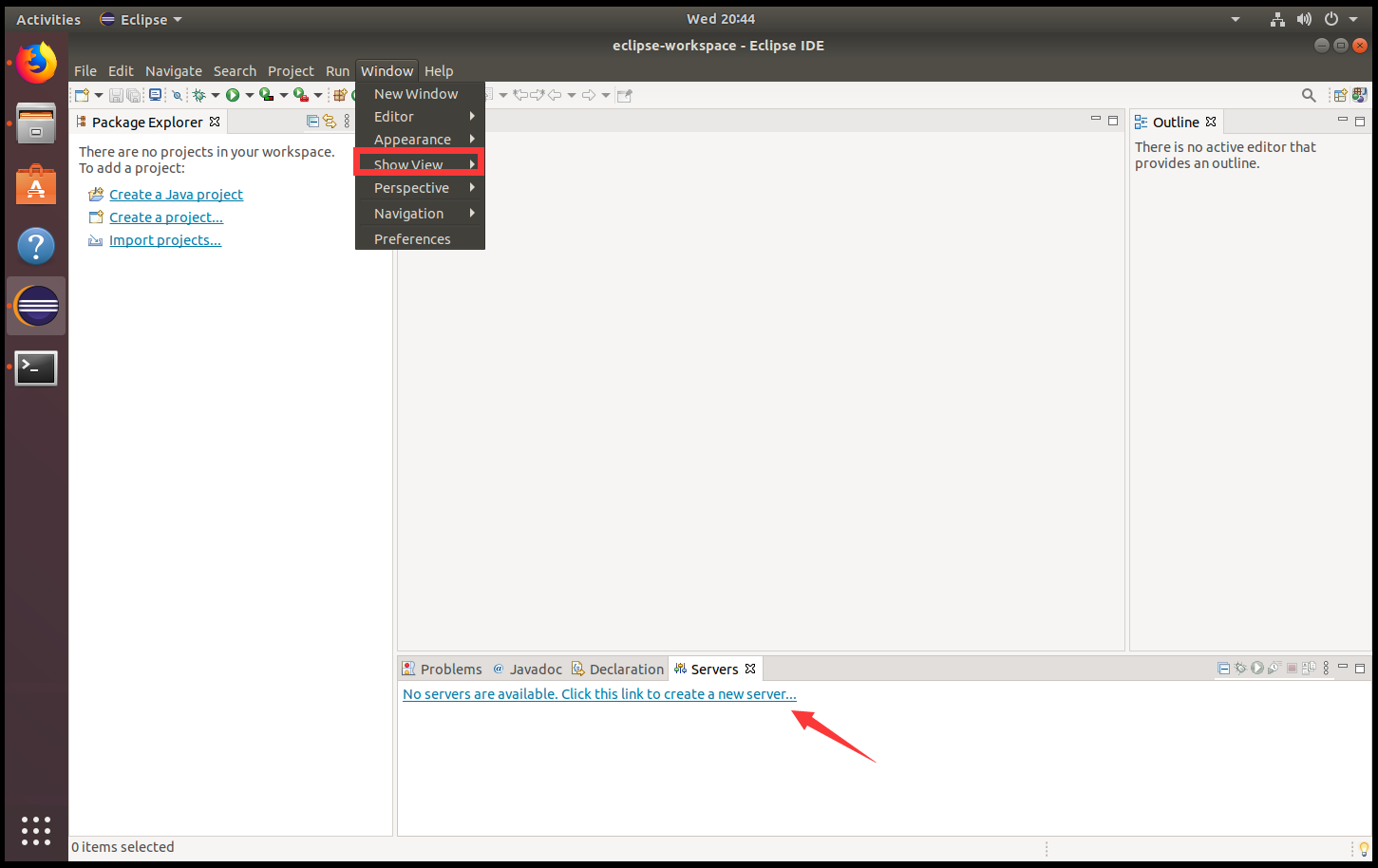Open Firefox from the Ubuntu dock

coord(36,63)
